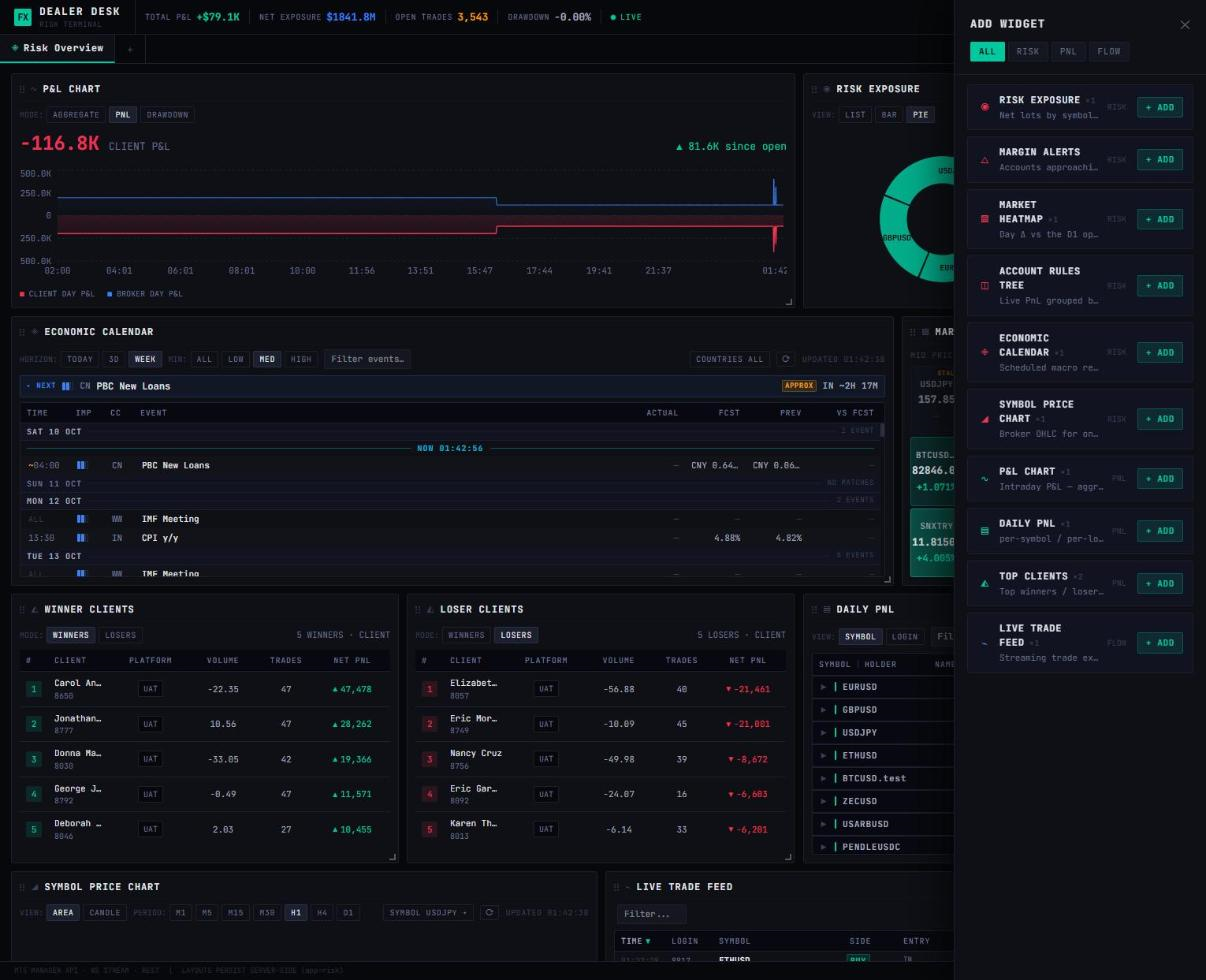This screenshot has width=1206, height=980.
Task: Open the Risk Overview tab
Action: tap(57, 48)
